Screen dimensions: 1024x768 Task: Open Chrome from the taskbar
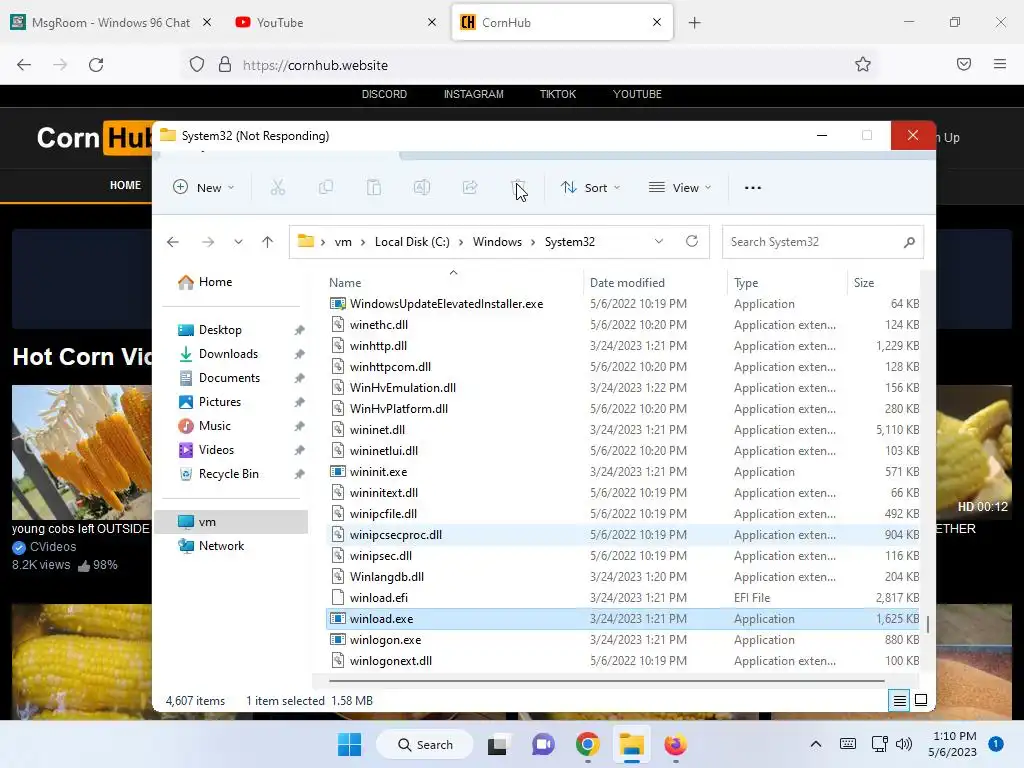pyautogui.click(x=588, y=744)
